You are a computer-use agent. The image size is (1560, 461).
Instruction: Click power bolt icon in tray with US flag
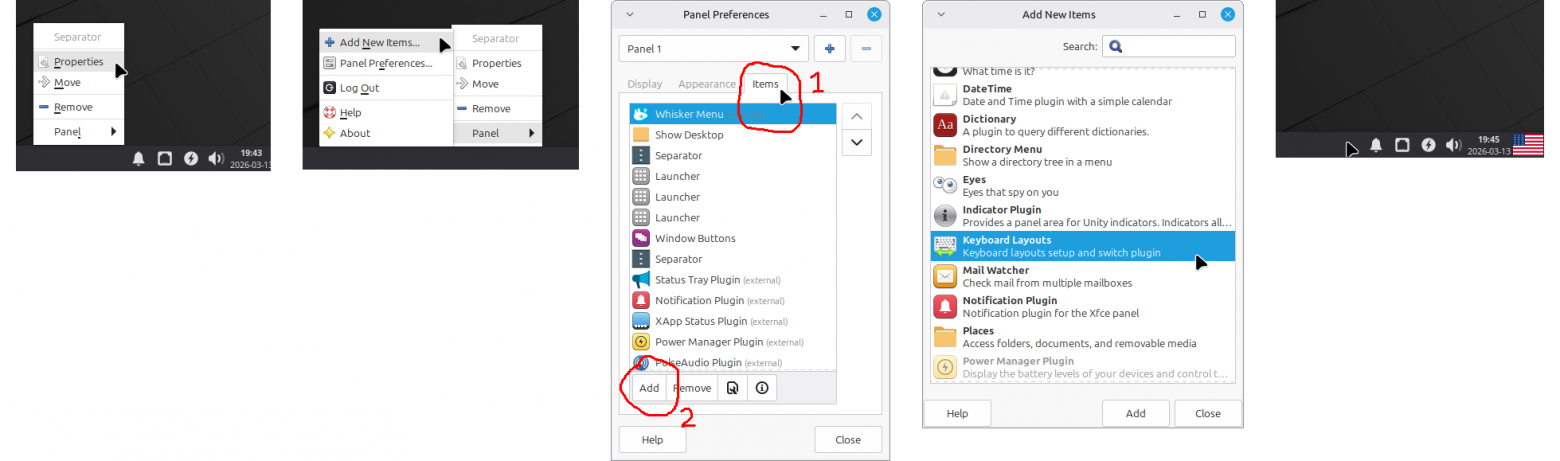[1428, 145]
